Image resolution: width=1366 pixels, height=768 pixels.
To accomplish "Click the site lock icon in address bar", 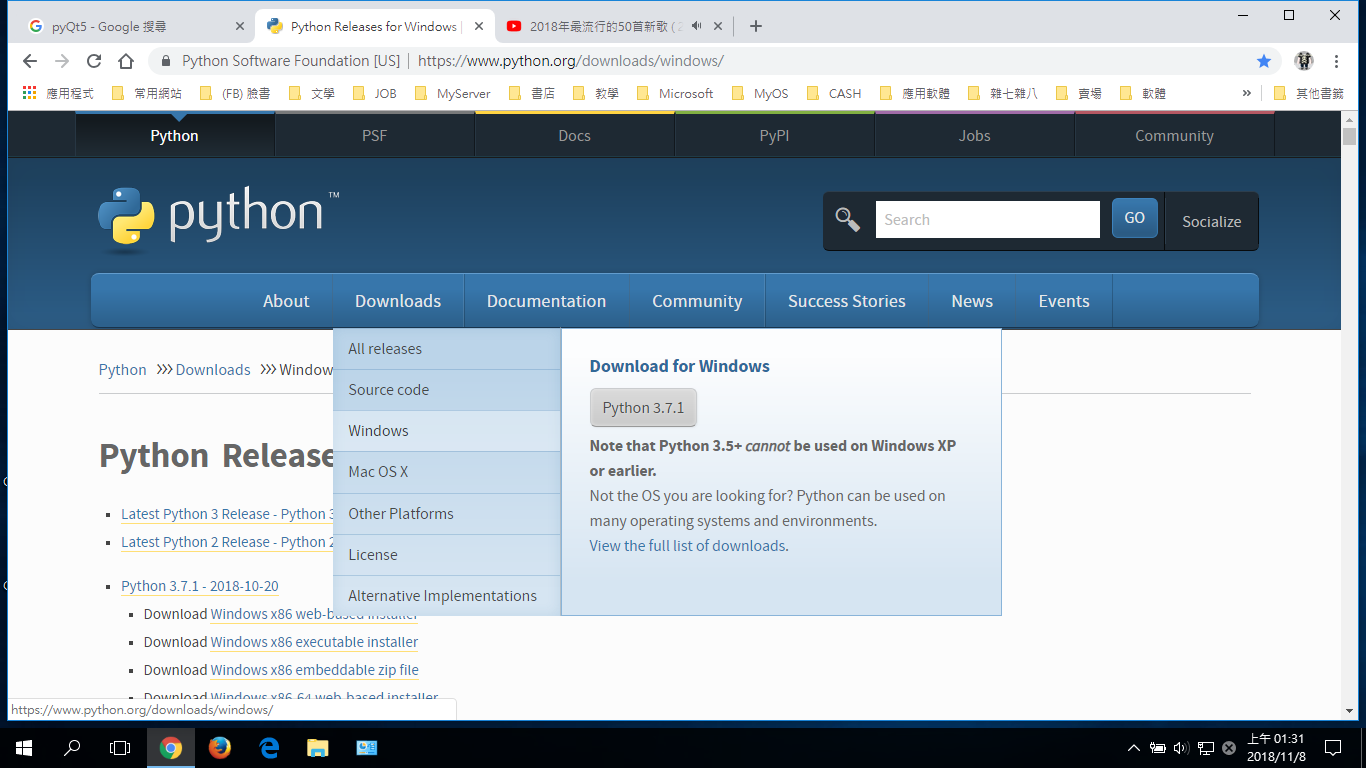I will (166, 61).
